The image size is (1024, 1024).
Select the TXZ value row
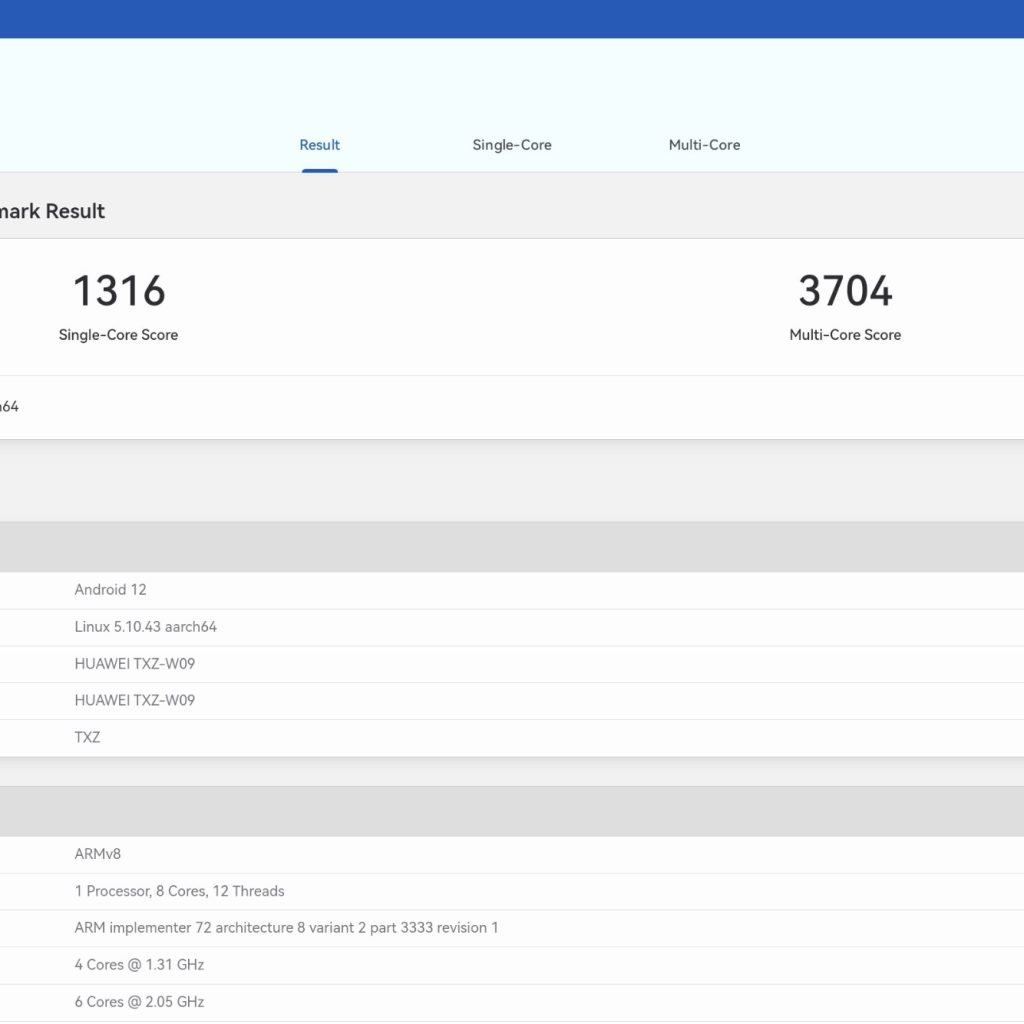click(87, 738)
